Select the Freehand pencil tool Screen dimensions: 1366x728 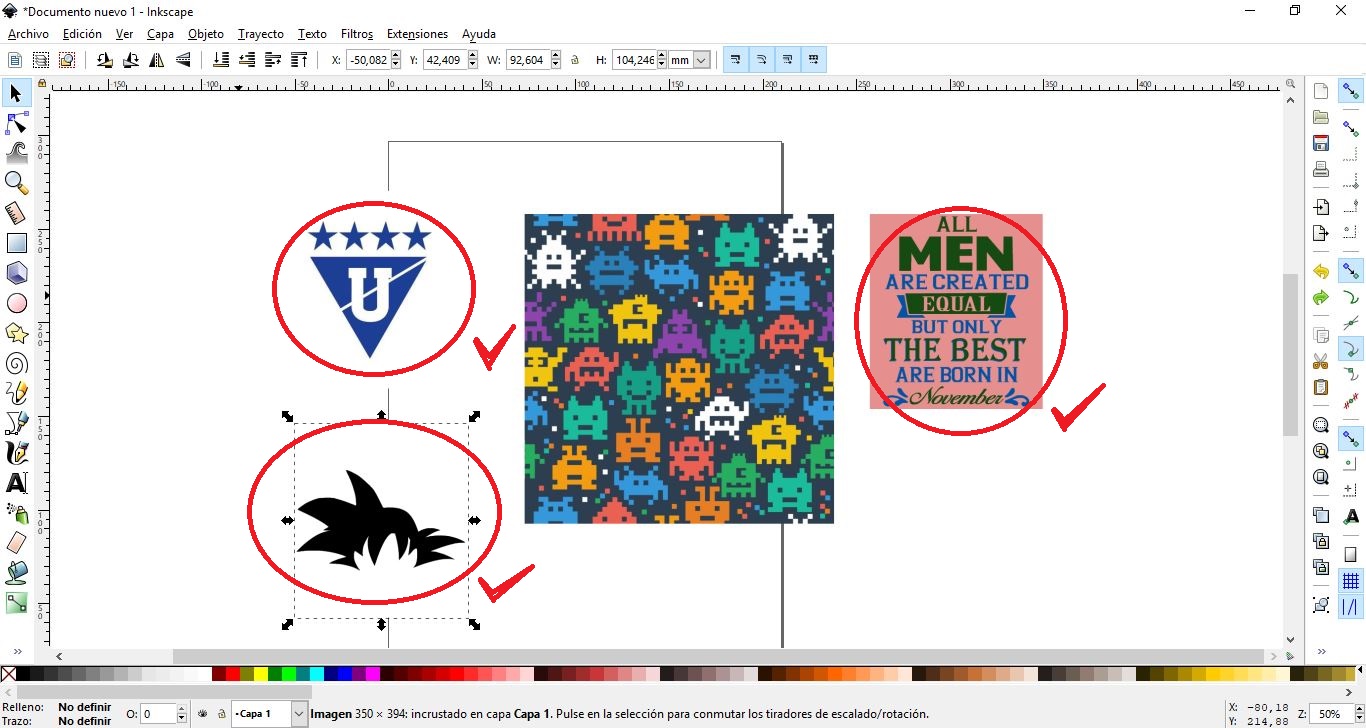coord(16,393)
